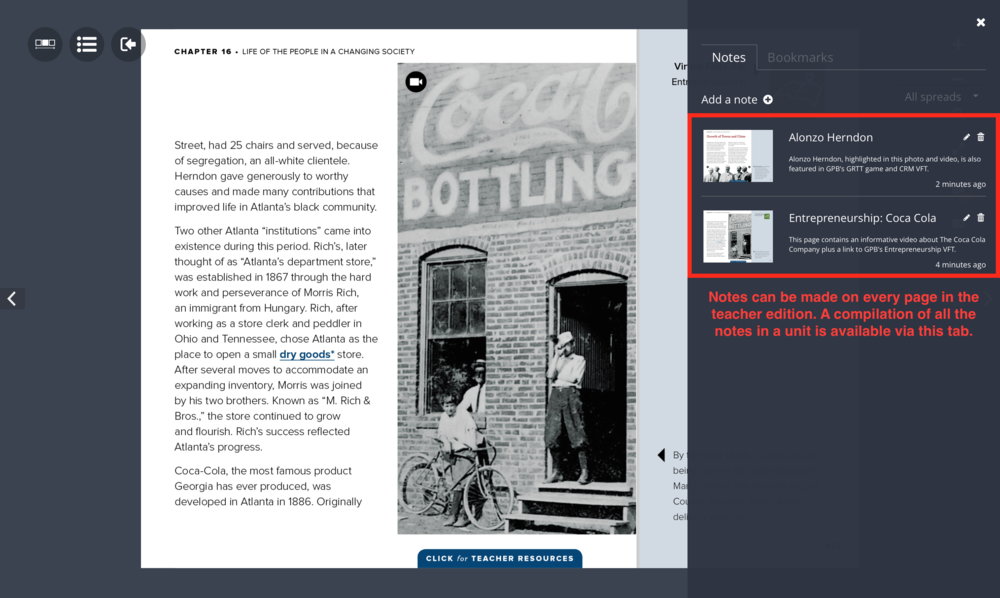1000x598 pixels.
Task: Open the dry goods glossary link
Action: tap(307, 354)
